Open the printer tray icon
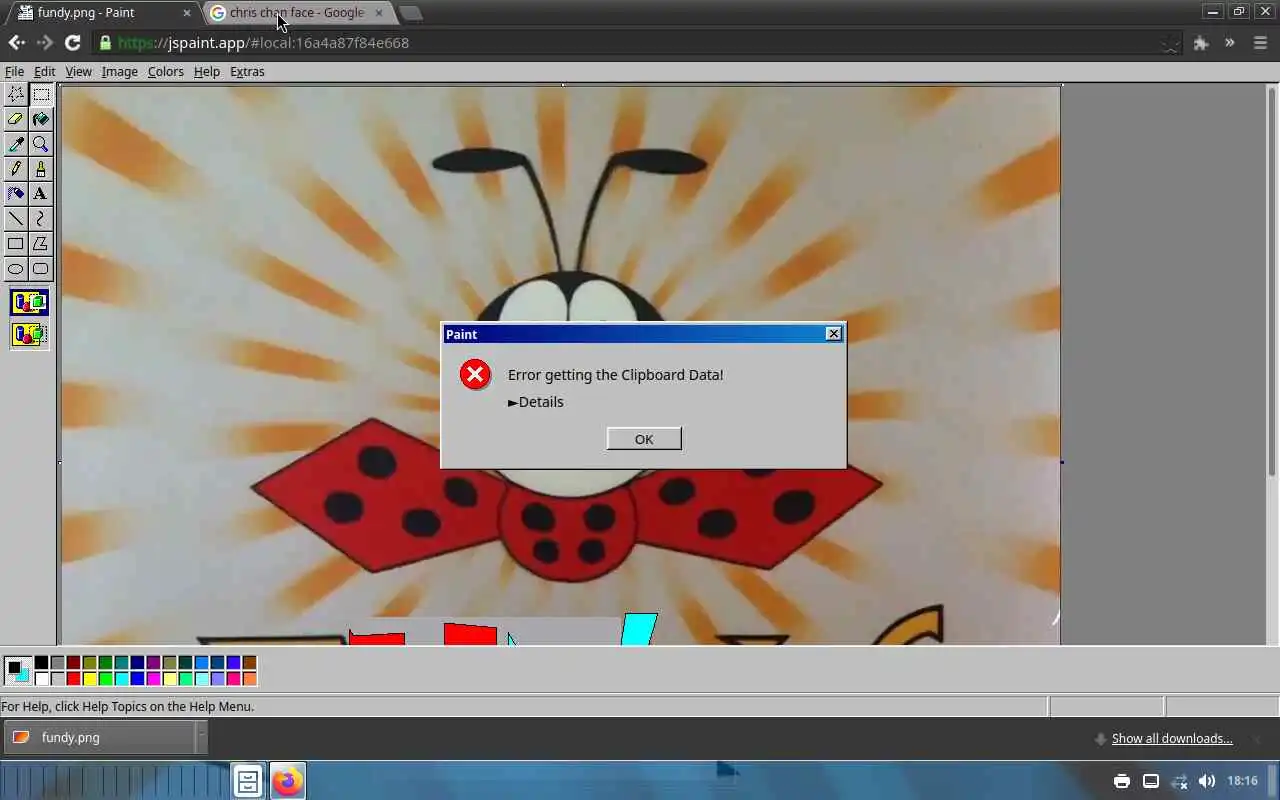The image size is (1280, 800). click(1122, 781)
